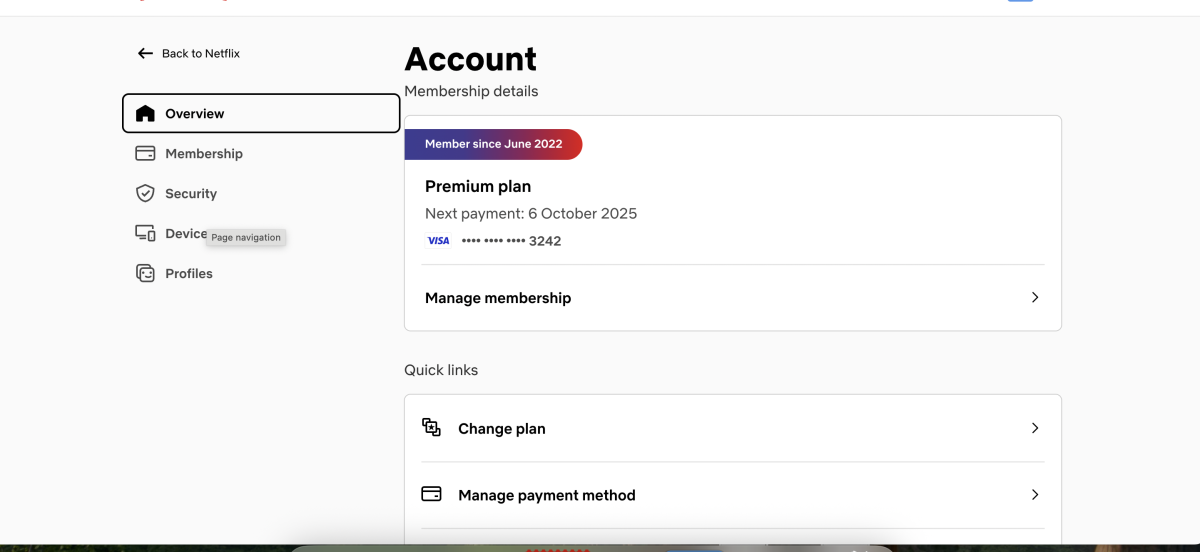
Task: Click the Membership card icon in sidebar
Action: click(145, 154)
